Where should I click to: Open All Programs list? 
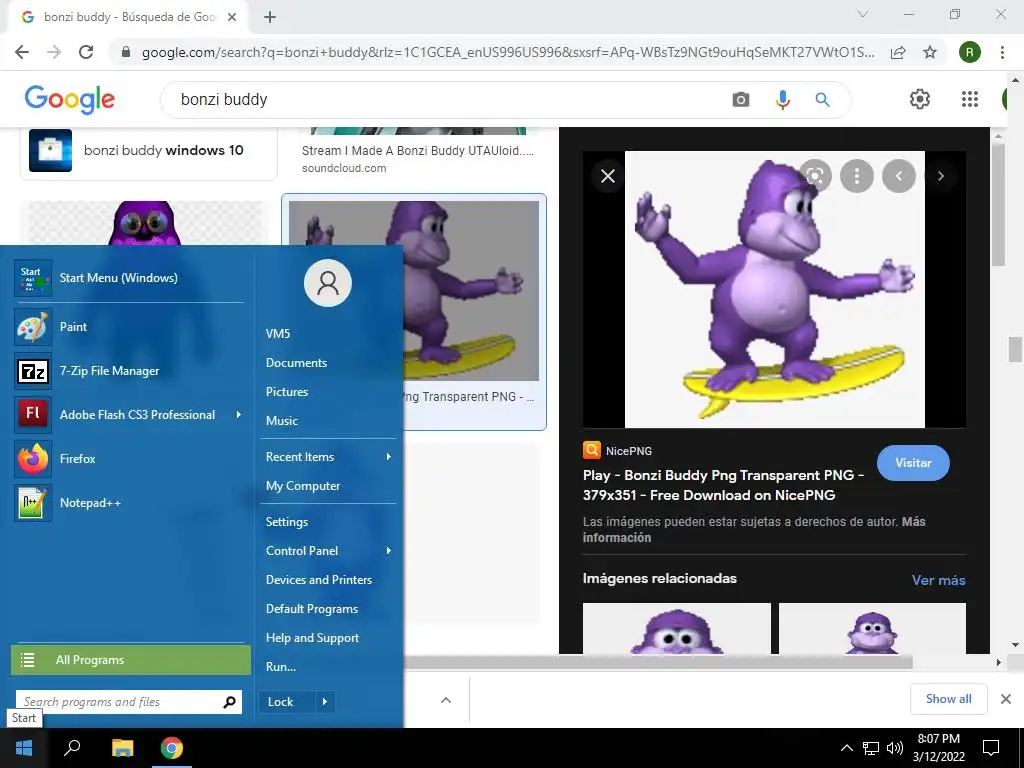point(131,660)
